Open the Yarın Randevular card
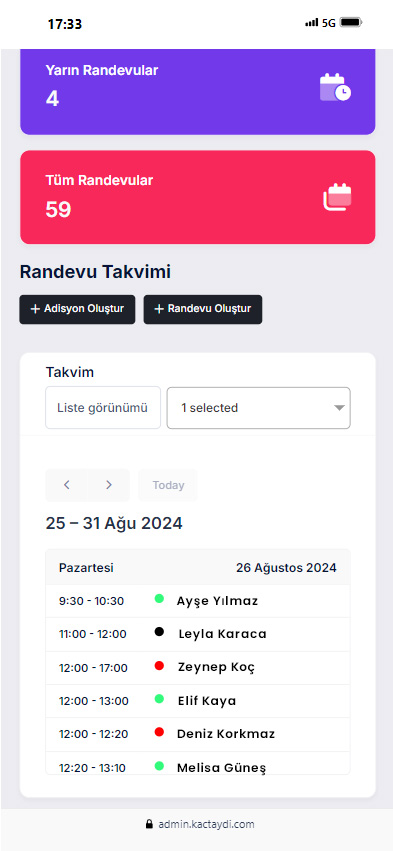The height and width of the screenshot is (851, 393). [x=198, y=92]
